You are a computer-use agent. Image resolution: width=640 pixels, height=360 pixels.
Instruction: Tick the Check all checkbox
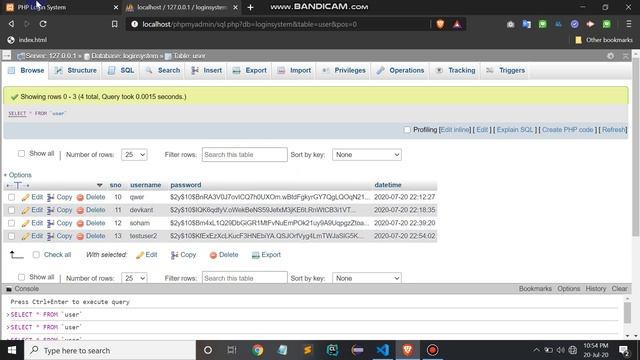36,255
